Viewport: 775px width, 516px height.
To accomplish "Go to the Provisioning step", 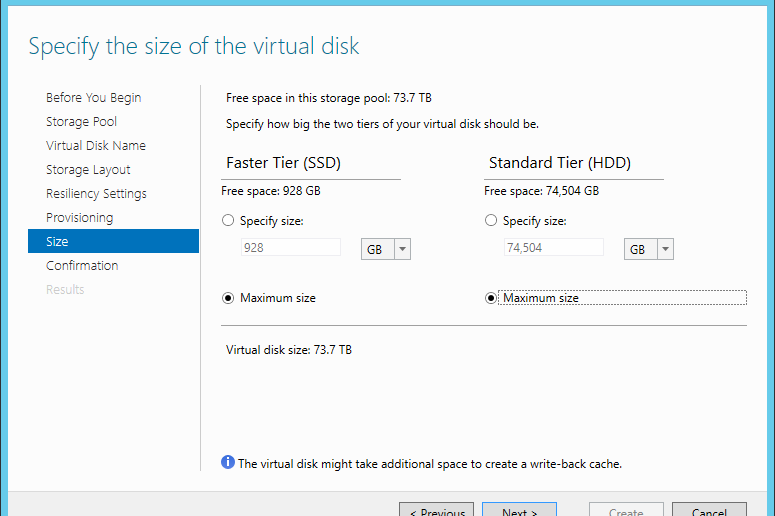I will pos(80,217).
